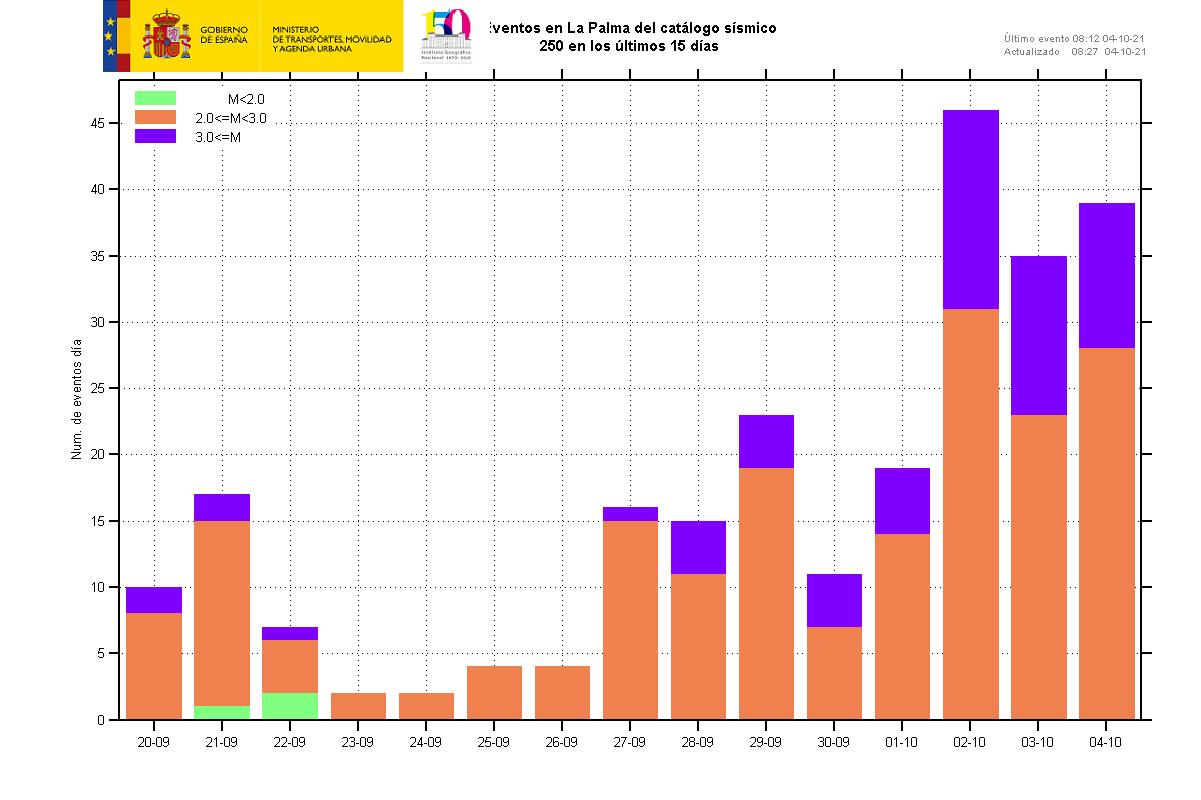Click the y-axis tick value 25
This screenshot has height=800, width=1201.
coord(98,388)
